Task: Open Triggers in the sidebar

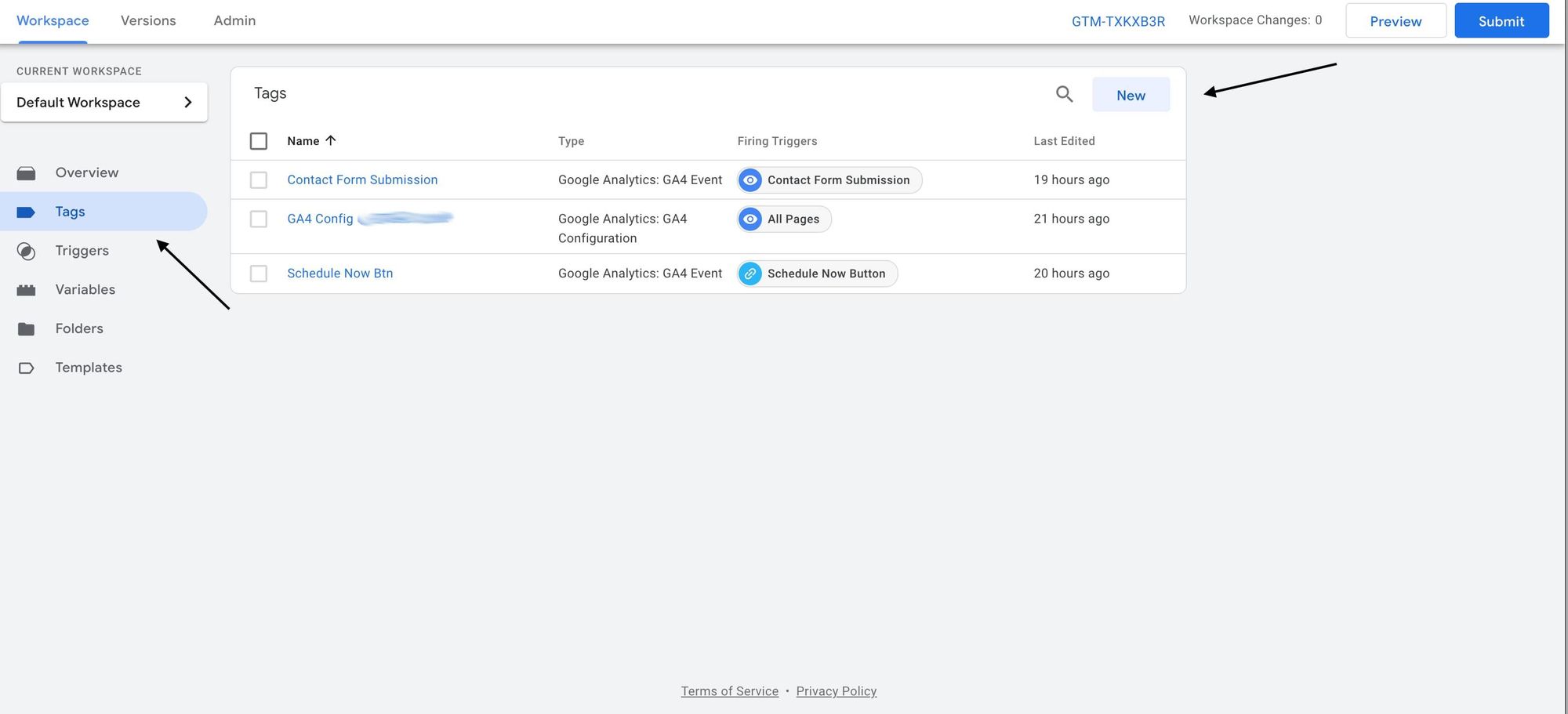Action: coord(82,251)
